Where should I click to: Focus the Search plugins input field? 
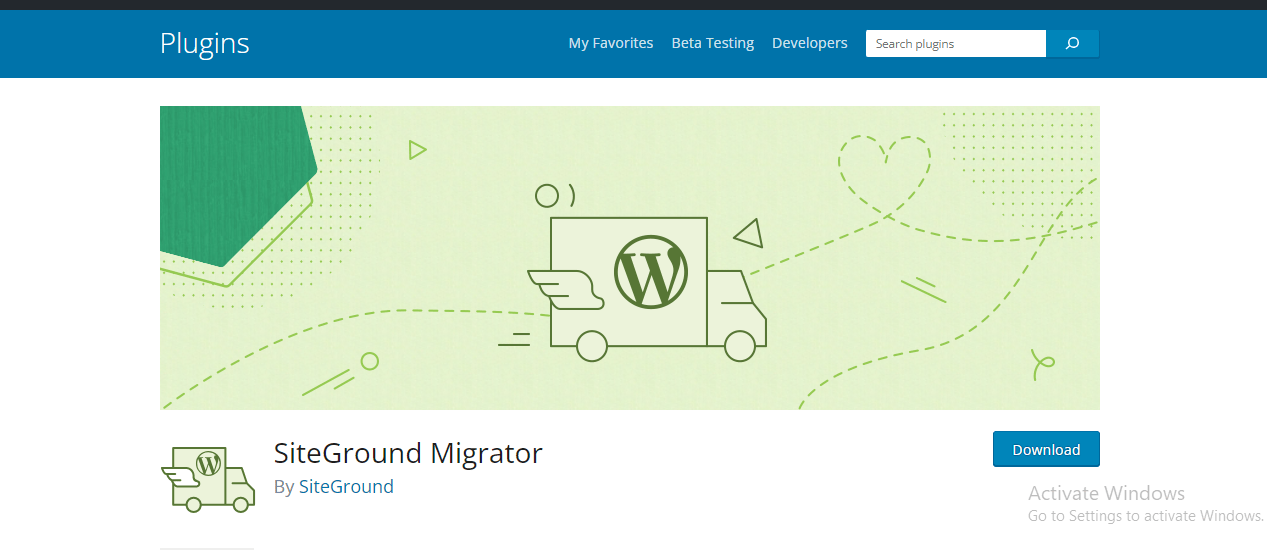coord(955,44)
